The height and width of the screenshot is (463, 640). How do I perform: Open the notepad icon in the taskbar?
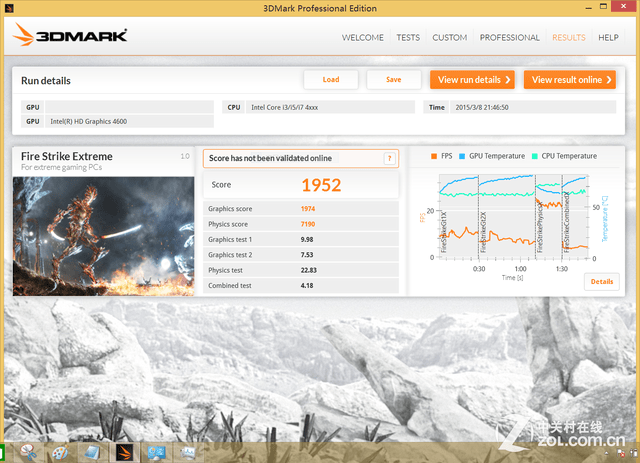coord(92,452)
